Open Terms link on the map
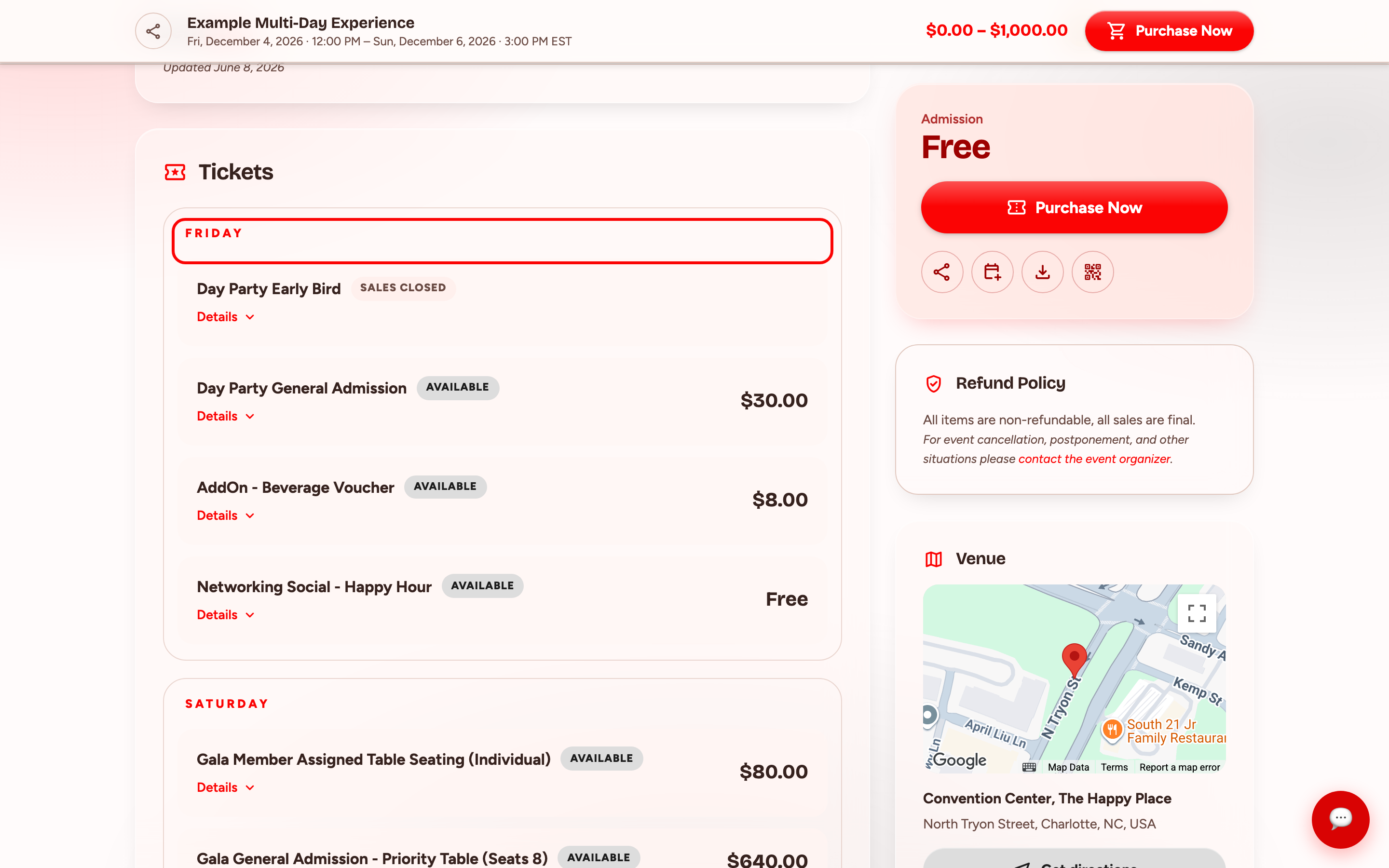Screen dimensions: 1389x868 (1114, 768)
